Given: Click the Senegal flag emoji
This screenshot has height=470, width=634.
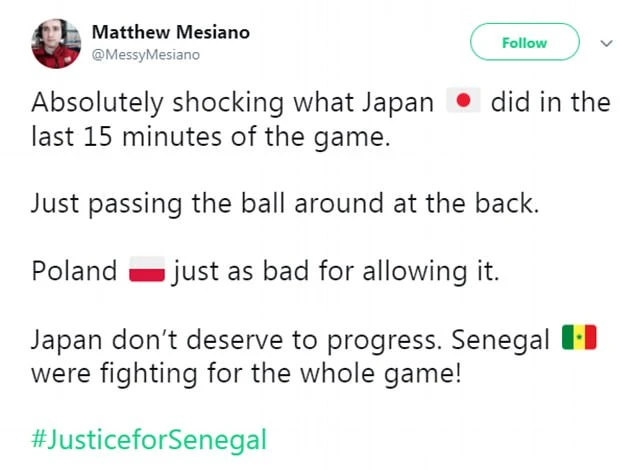Looking at the screenshot, I should click(579, 339).
